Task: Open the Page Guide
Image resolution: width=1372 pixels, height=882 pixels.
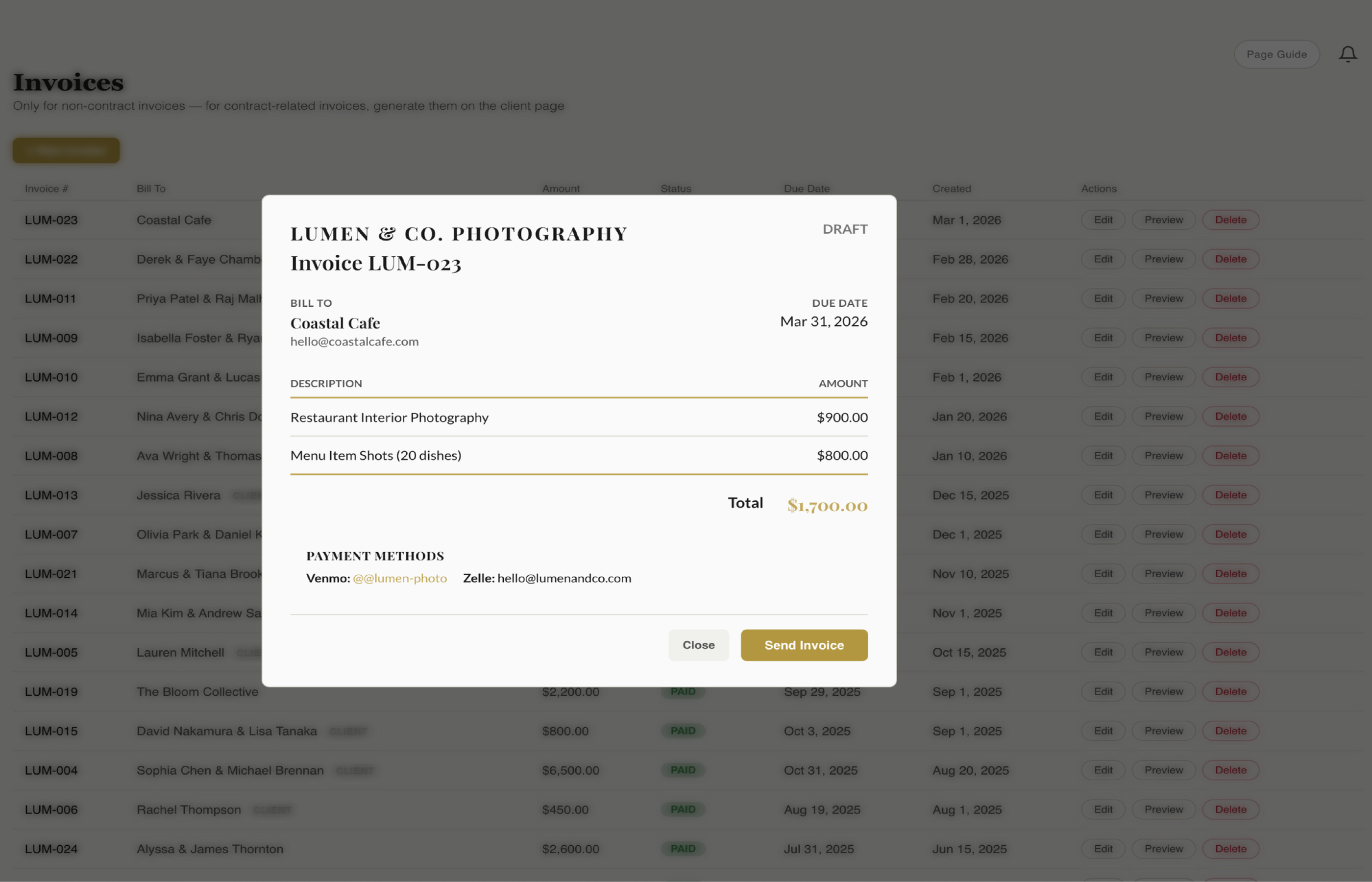Action: coord(1276,53)
